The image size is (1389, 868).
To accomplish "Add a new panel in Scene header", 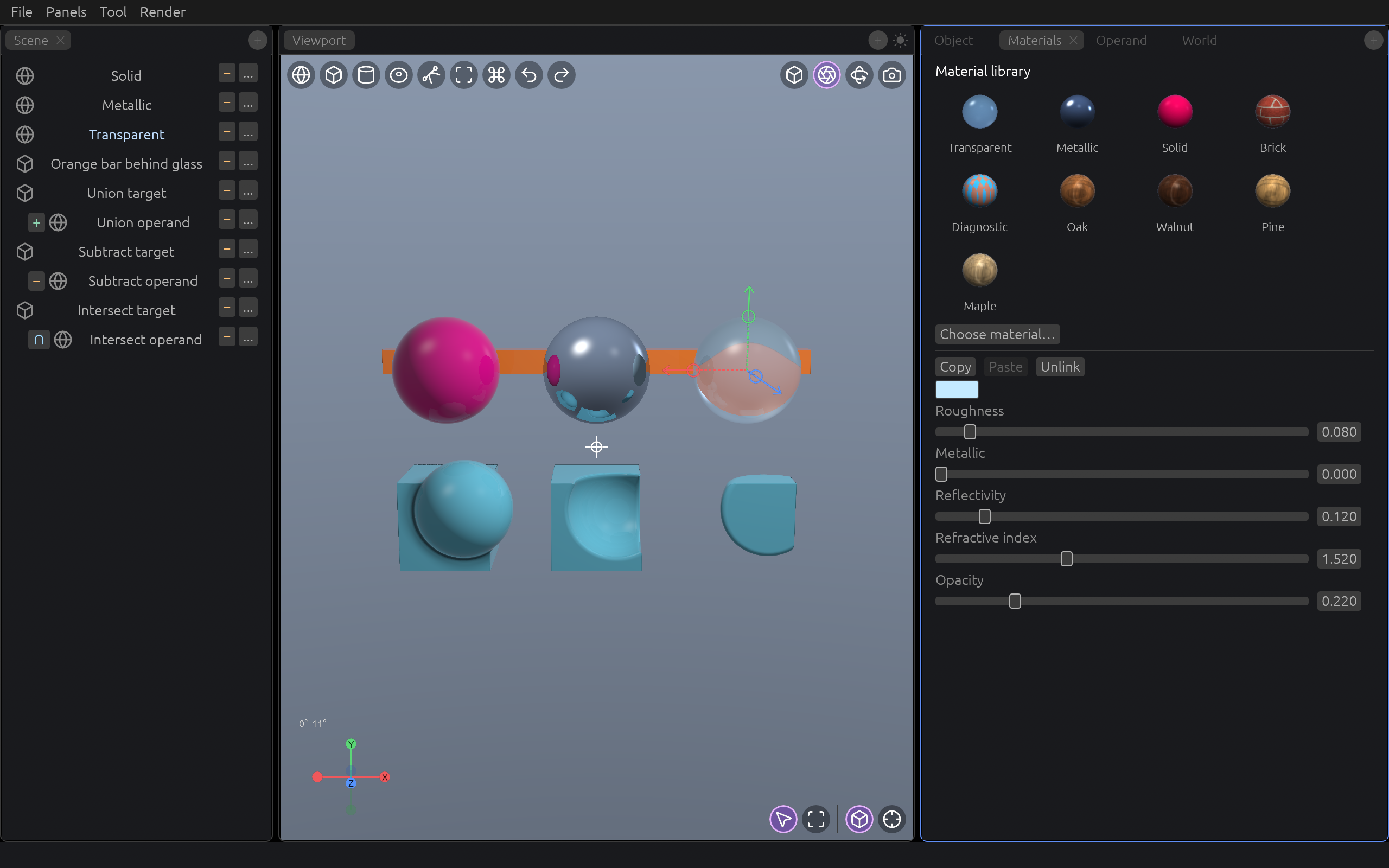I will coord(257,40).
